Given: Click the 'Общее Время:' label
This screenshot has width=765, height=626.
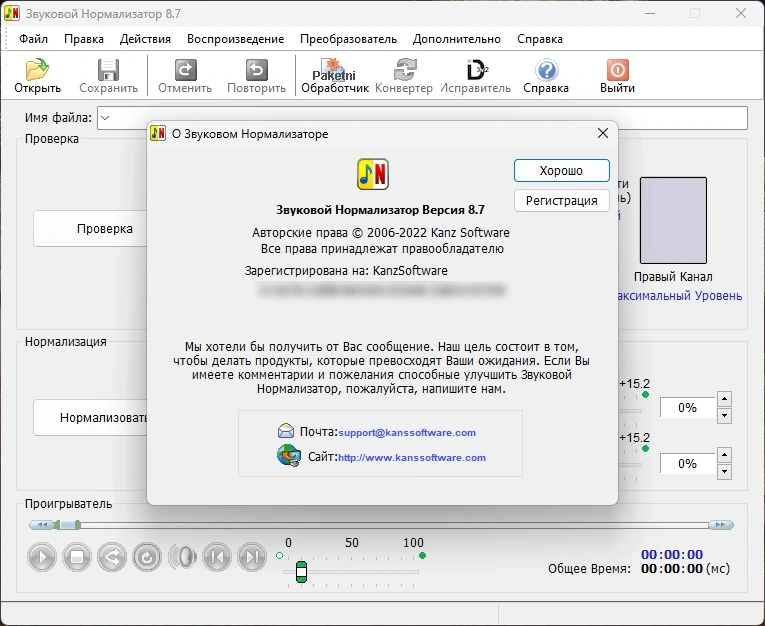Looking at the screenshot, I should (589, 568).
